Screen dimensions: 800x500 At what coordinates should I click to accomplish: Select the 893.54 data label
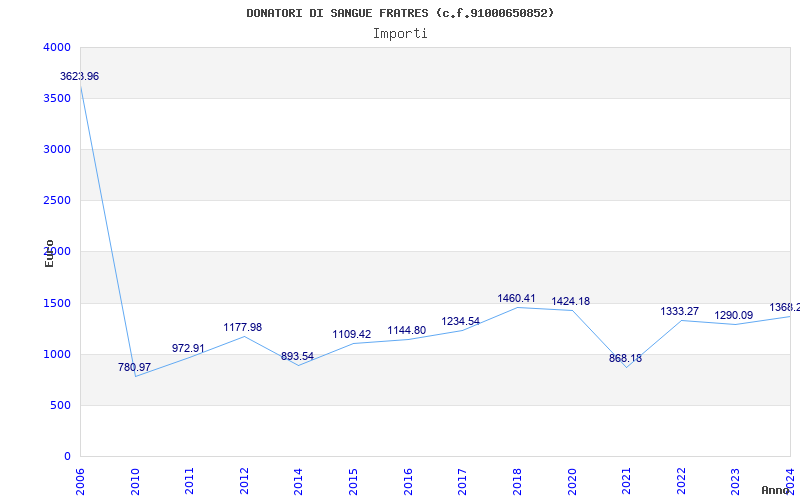(297, 357)
